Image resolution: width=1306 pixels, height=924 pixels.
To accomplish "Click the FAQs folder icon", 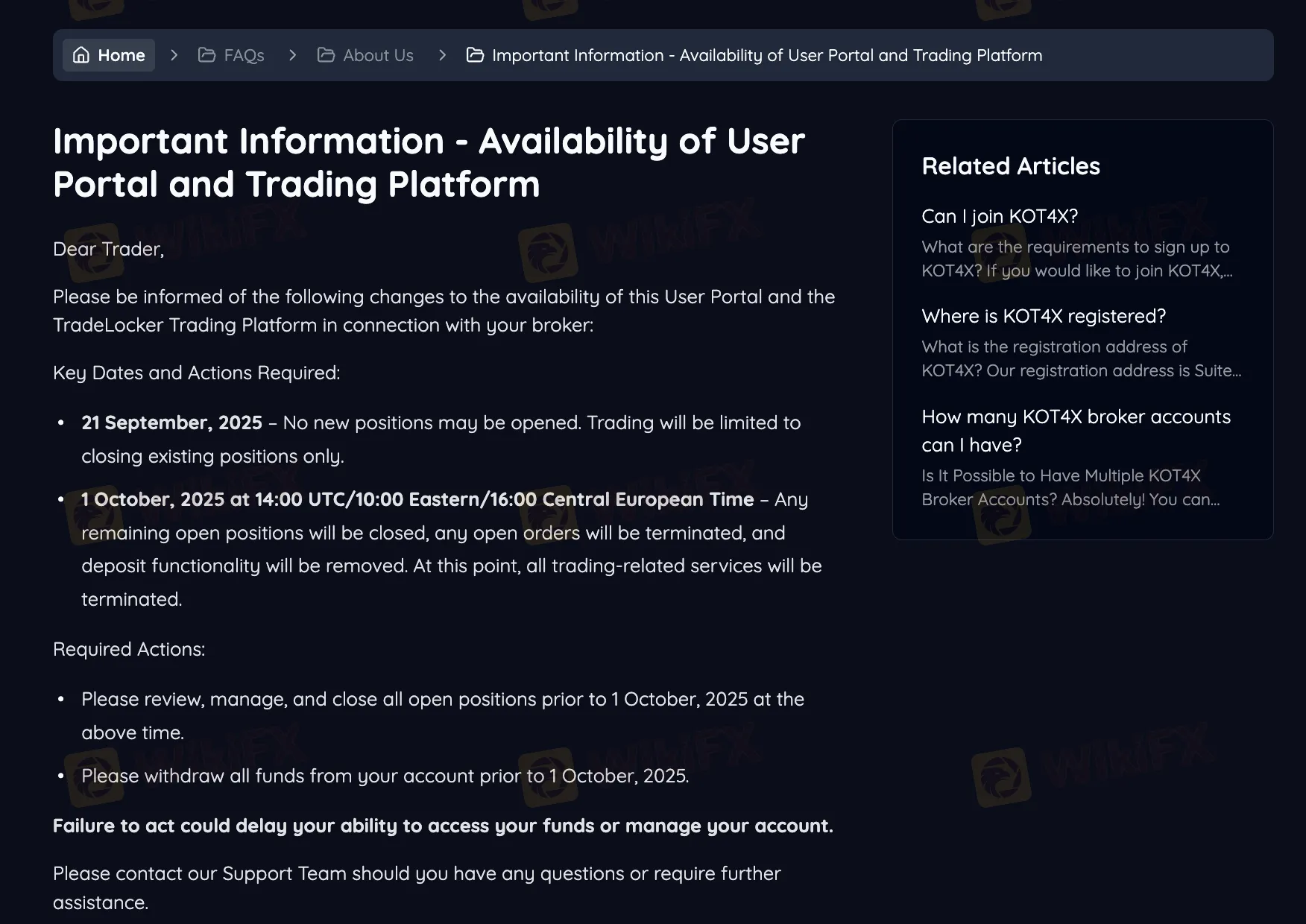I will point(206,55).
